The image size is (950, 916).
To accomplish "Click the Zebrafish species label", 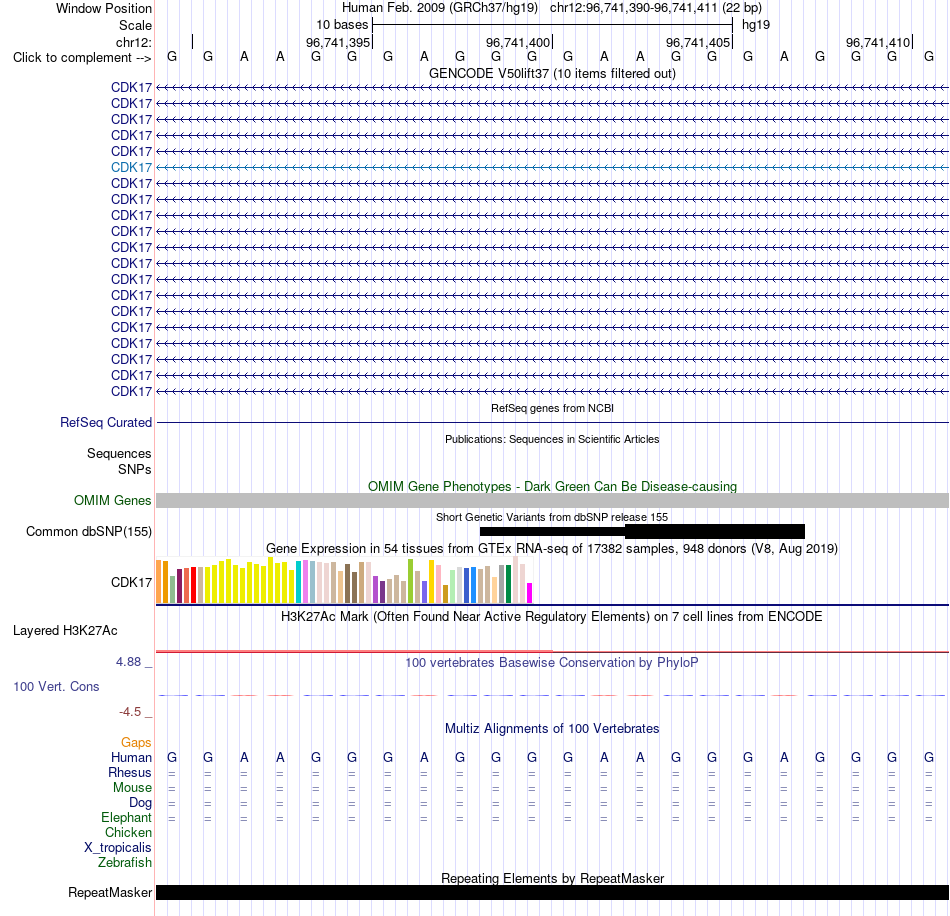I will click(125, 862).
